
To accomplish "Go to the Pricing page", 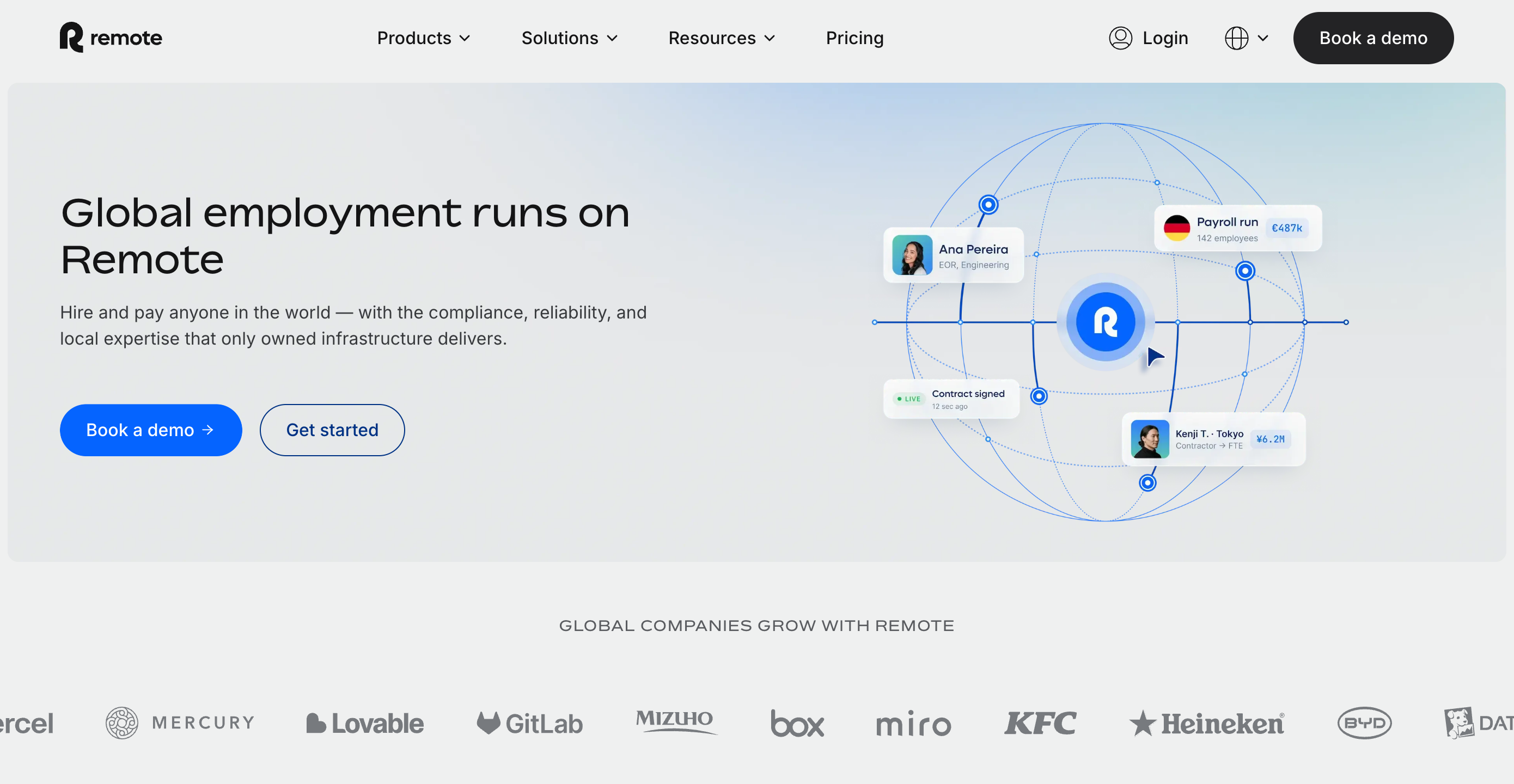I will pos(854,38).
